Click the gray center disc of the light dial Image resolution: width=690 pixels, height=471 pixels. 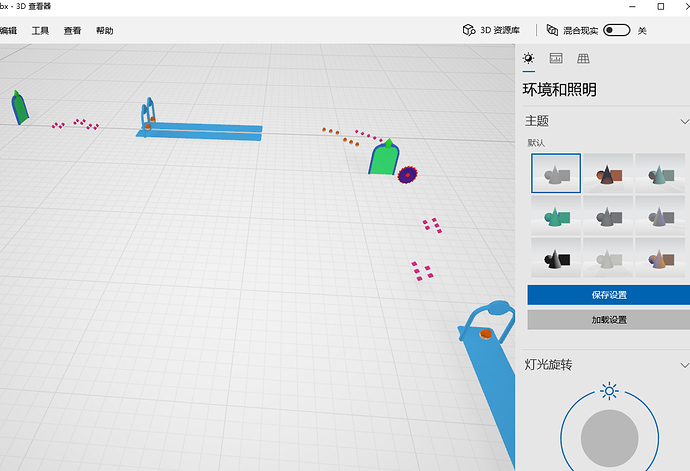(609, 438)
